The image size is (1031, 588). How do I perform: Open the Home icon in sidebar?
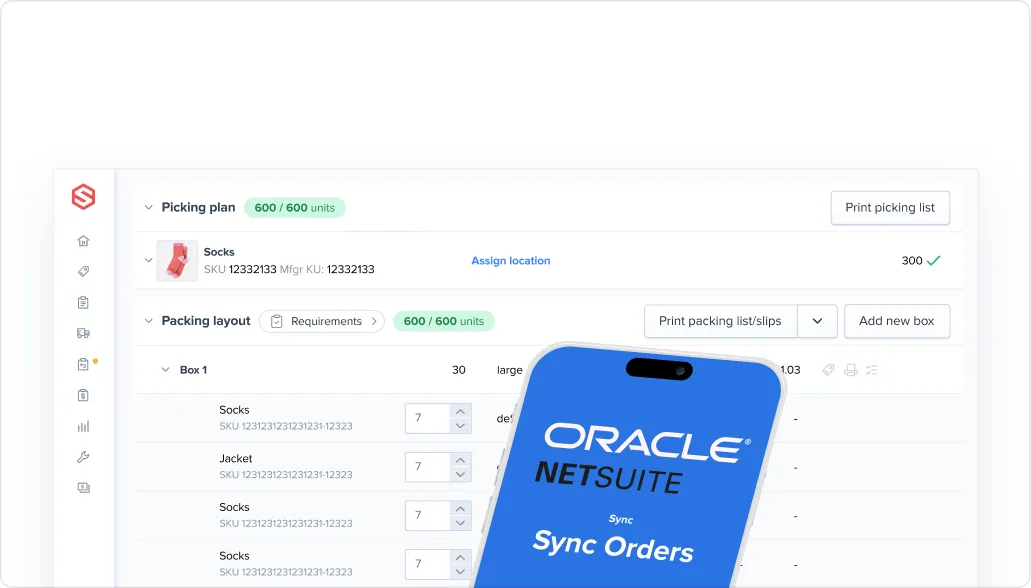click(83, 240)
